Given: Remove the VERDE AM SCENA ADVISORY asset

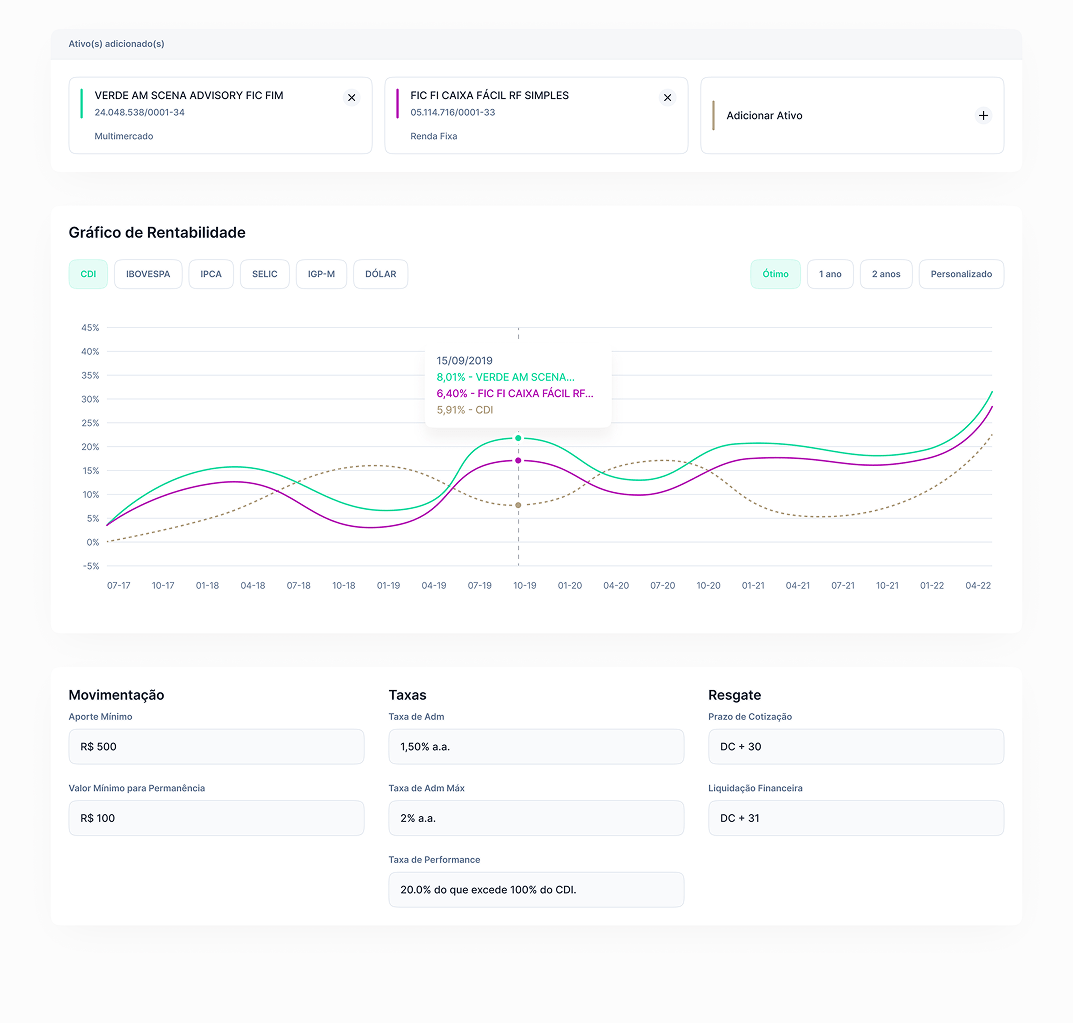Looking at the screenshot, I should (351, 97).
